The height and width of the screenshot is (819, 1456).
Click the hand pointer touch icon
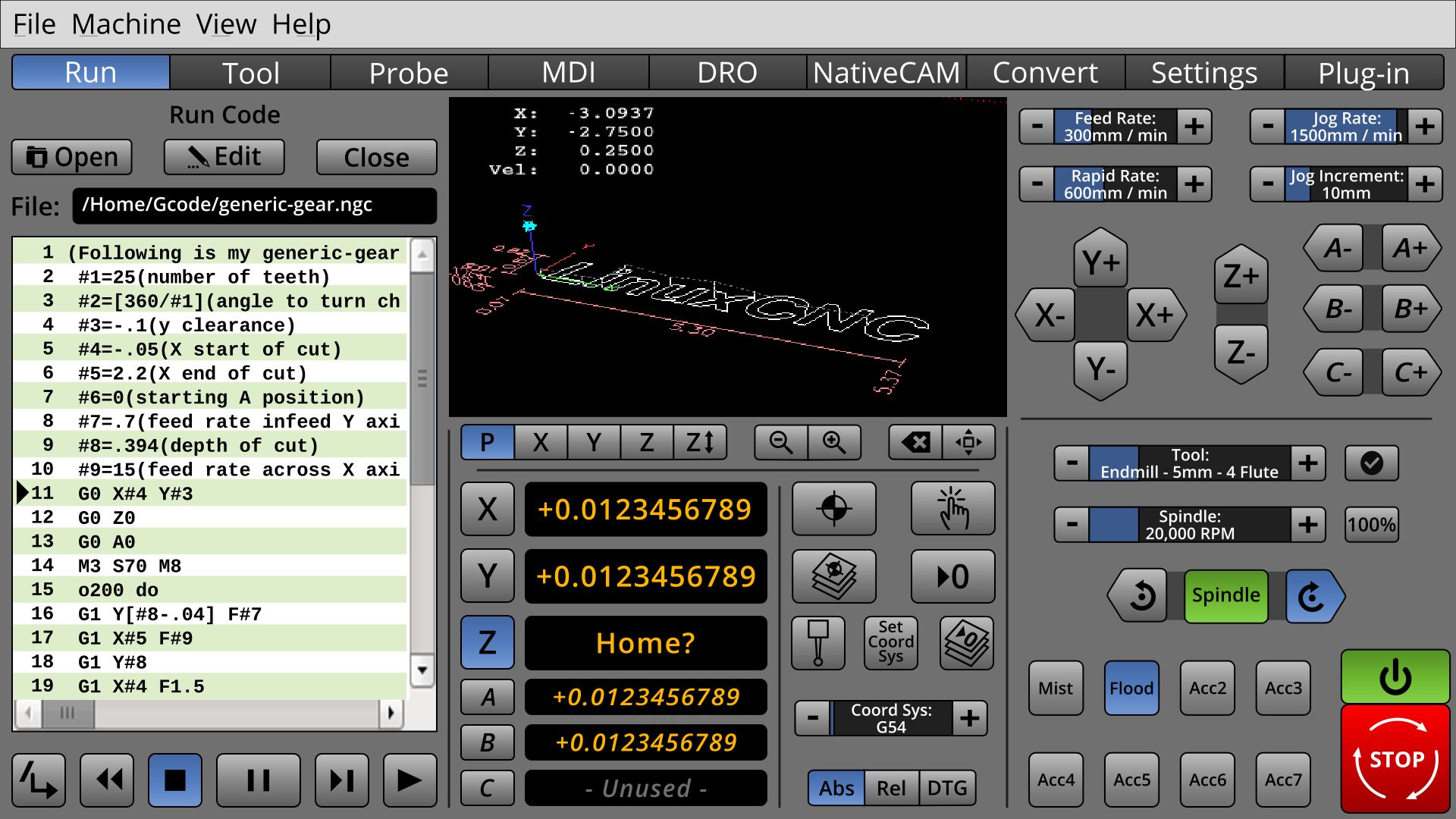pos(952,509)
